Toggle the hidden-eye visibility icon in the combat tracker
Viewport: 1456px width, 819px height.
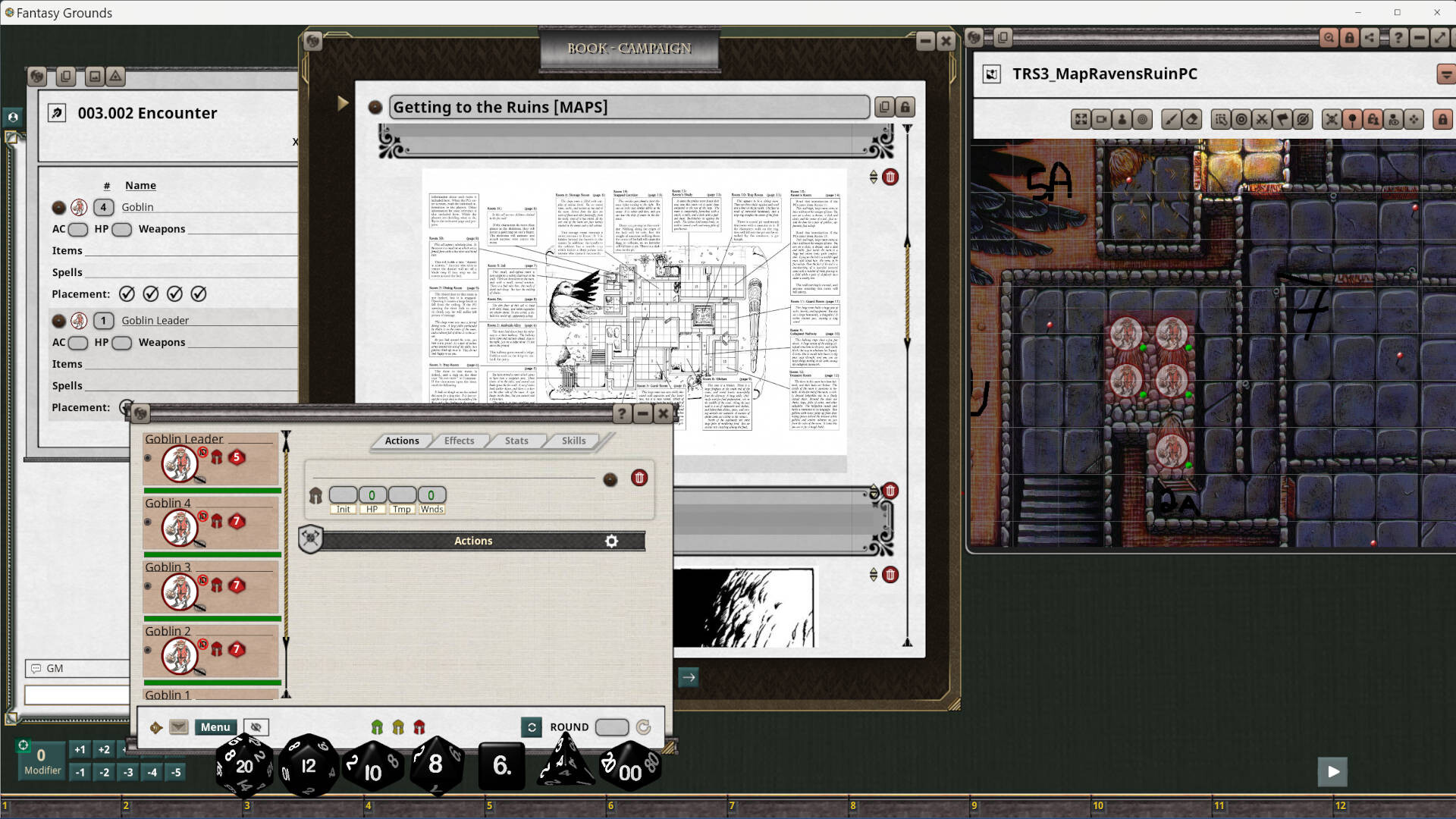tap(256, 726)
